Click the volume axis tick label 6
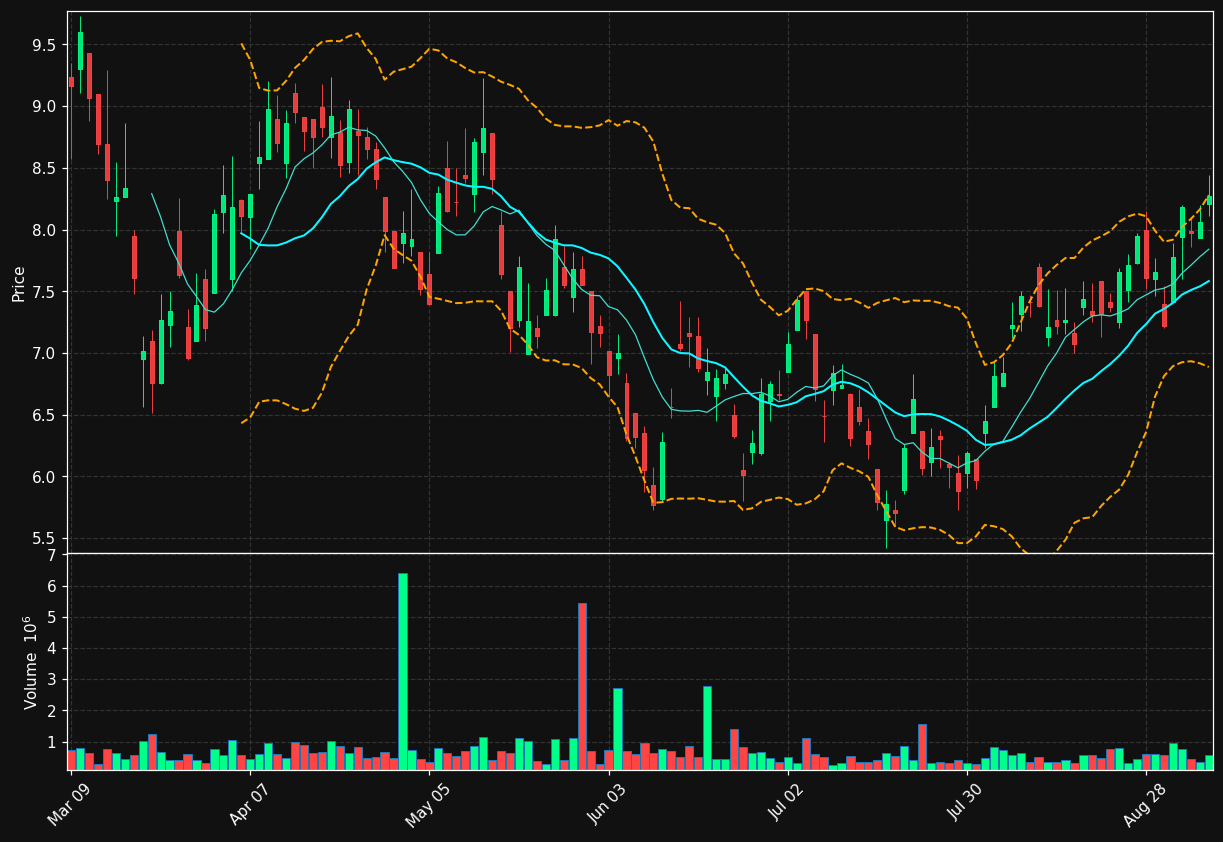This screenshot has height=842, width=1223. click(x=51, y=587)
